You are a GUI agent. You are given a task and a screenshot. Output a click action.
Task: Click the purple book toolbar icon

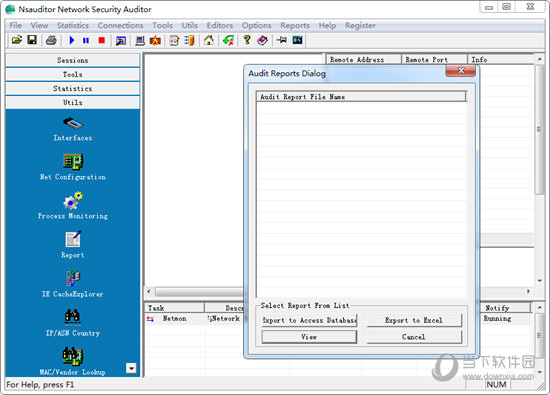coord(262,41)
